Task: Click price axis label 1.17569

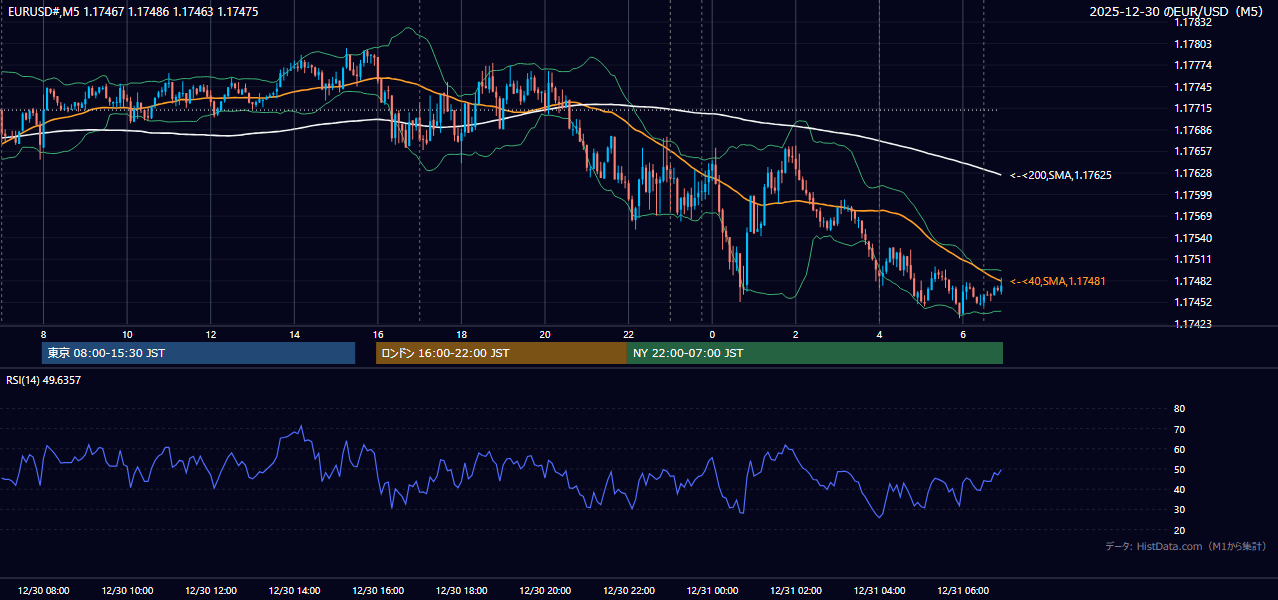Action: (1194, 216)
